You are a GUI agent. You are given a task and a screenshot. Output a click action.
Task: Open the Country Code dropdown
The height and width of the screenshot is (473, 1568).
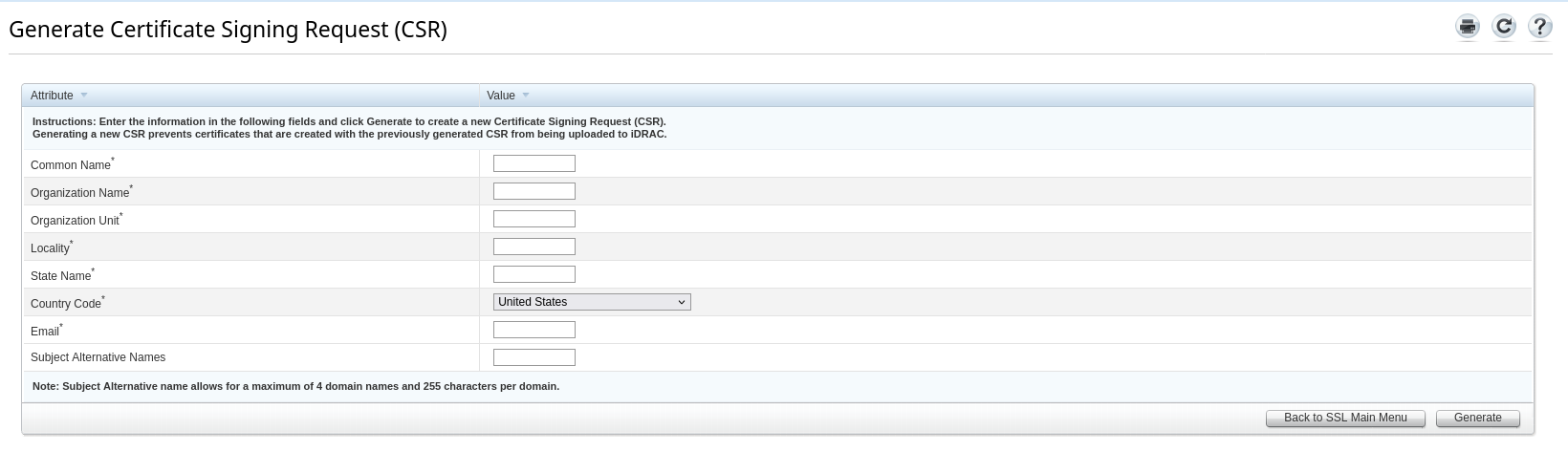pos(592,302)
